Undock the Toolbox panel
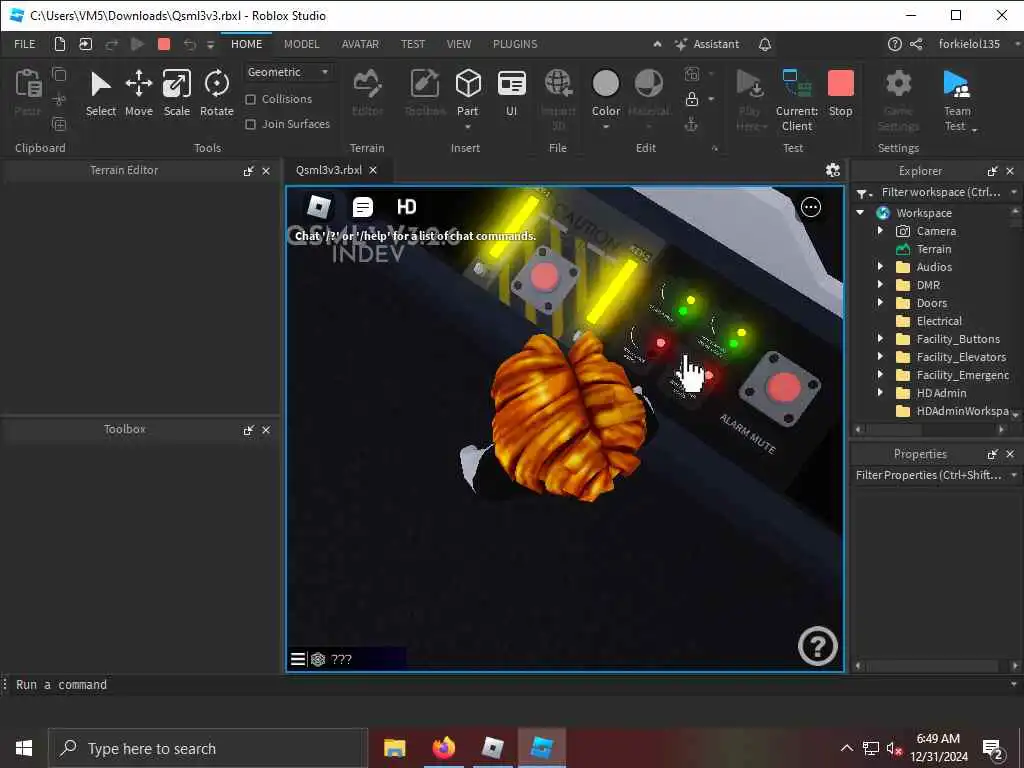 point(249,430)
